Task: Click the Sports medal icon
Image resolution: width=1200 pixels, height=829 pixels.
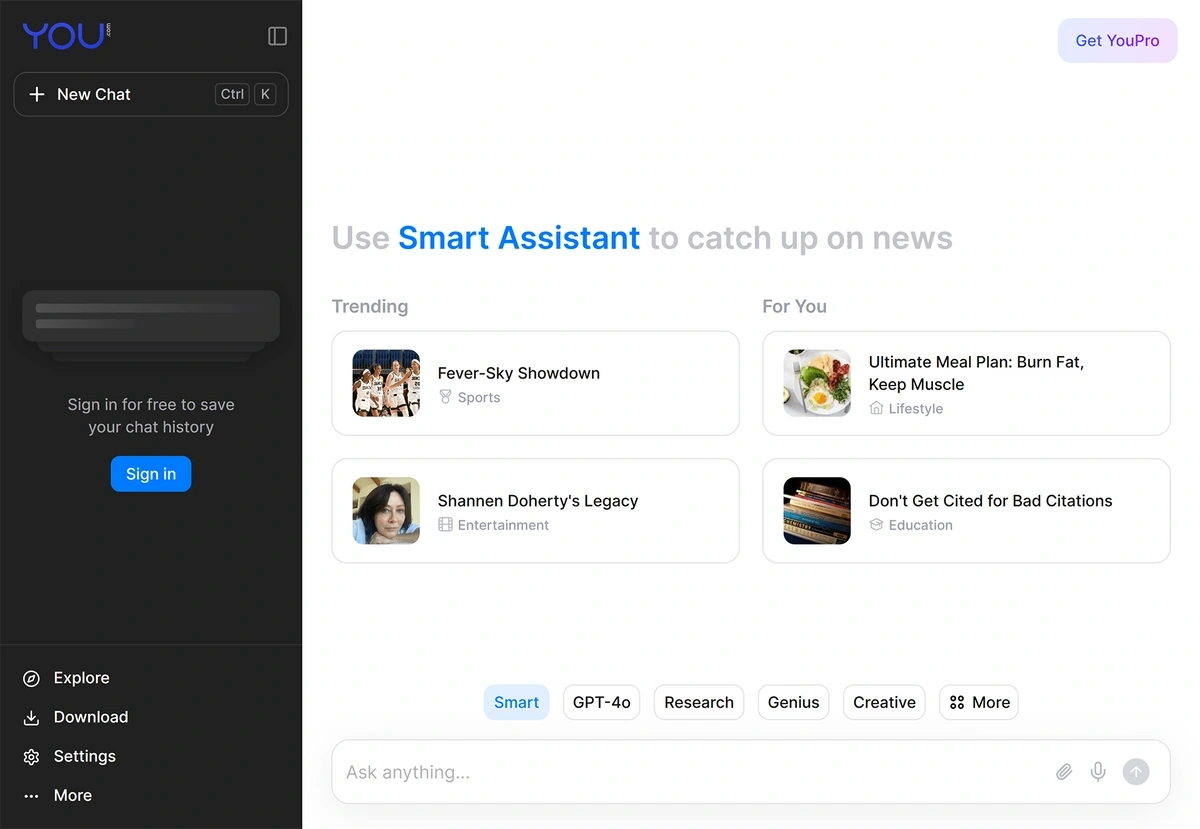Action: pyautogui.click(x=446, y=397)
